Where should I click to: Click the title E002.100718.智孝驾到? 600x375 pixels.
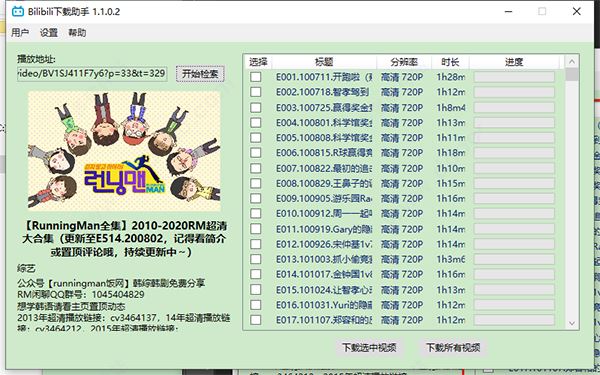[322, 92]
